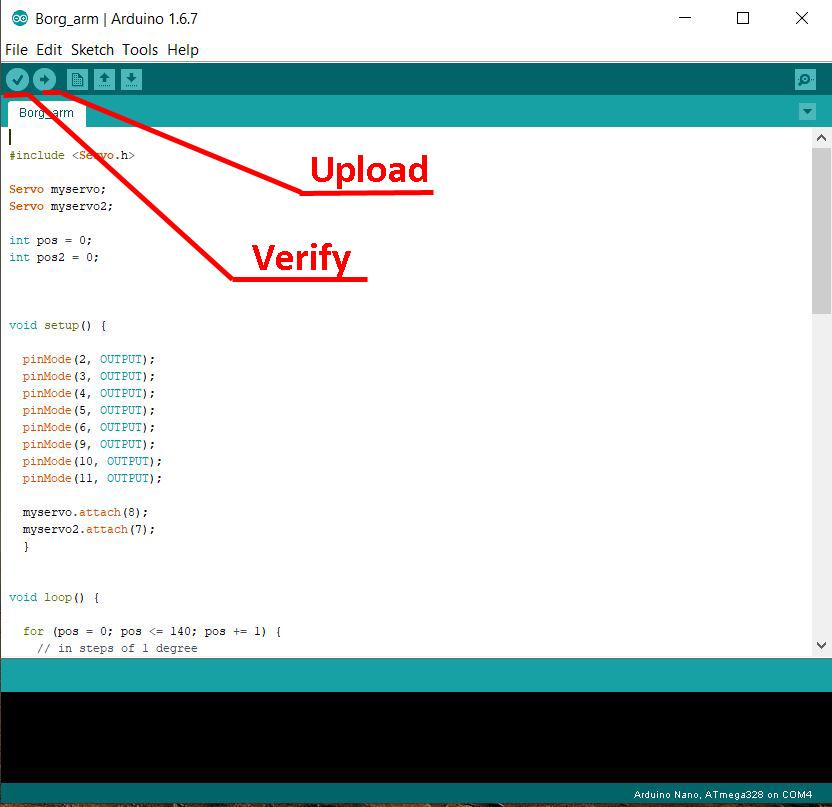Open the Sketch menu
The width and height of the screenshot is (832, 807).
pos(92,50)
